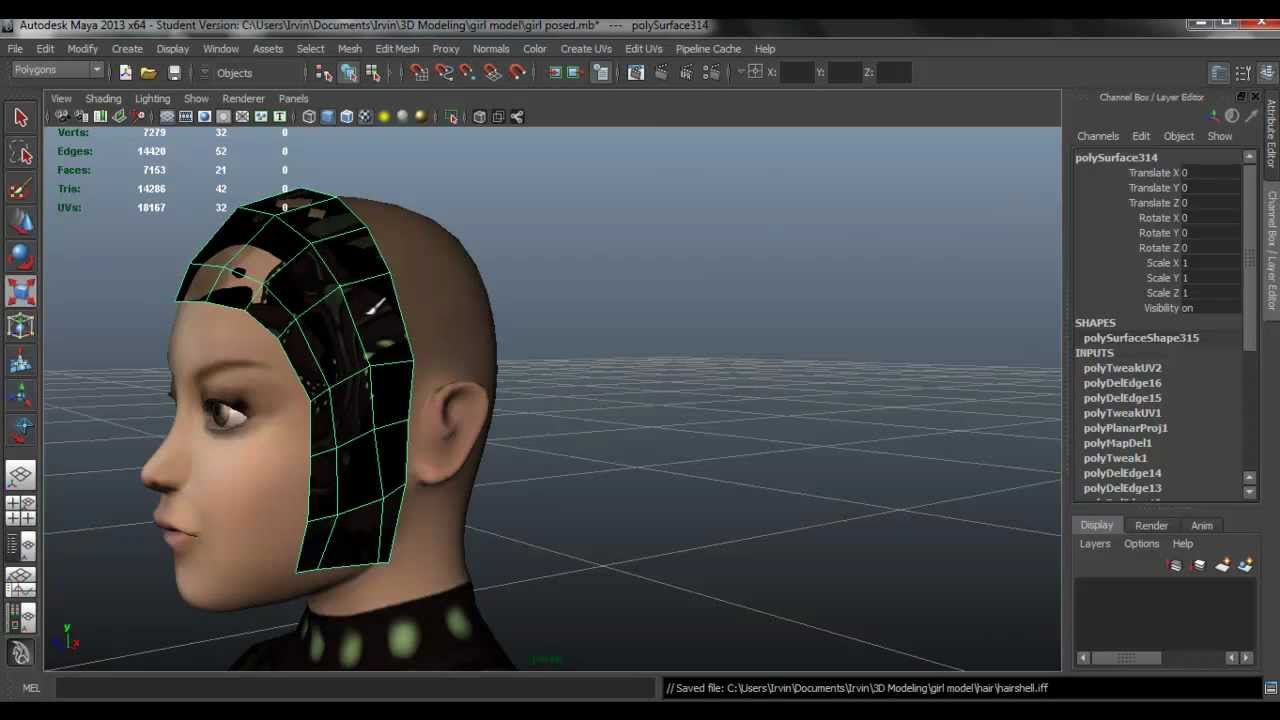Screen dimensions: 1280x720
Task: Activate the Scale tool cube icon
Action: [x=21, y=291]
